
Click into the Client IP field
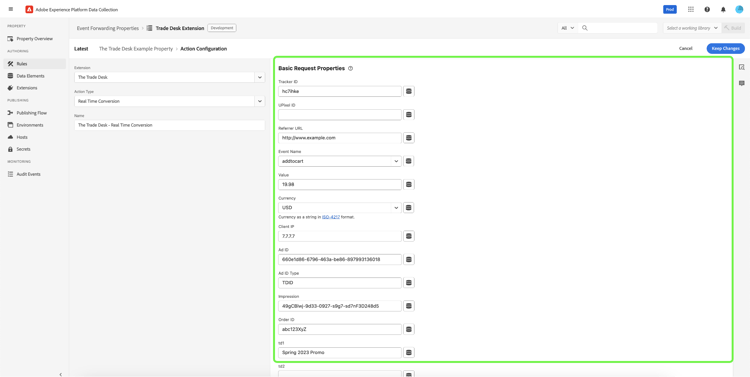pos(340,236)
